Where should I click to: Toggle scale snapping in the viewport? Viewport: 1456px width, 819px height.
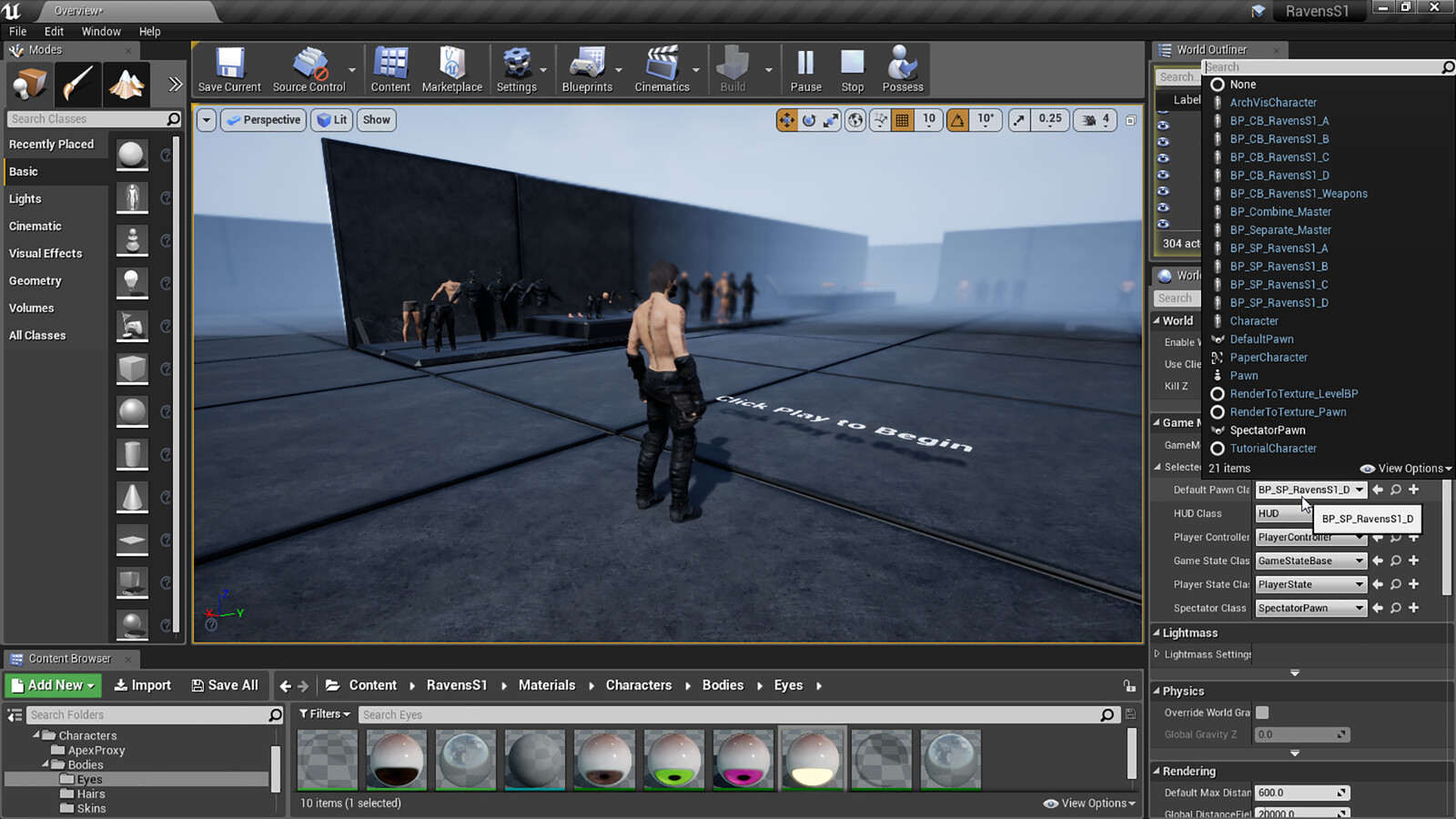[x=1019, y=120]
